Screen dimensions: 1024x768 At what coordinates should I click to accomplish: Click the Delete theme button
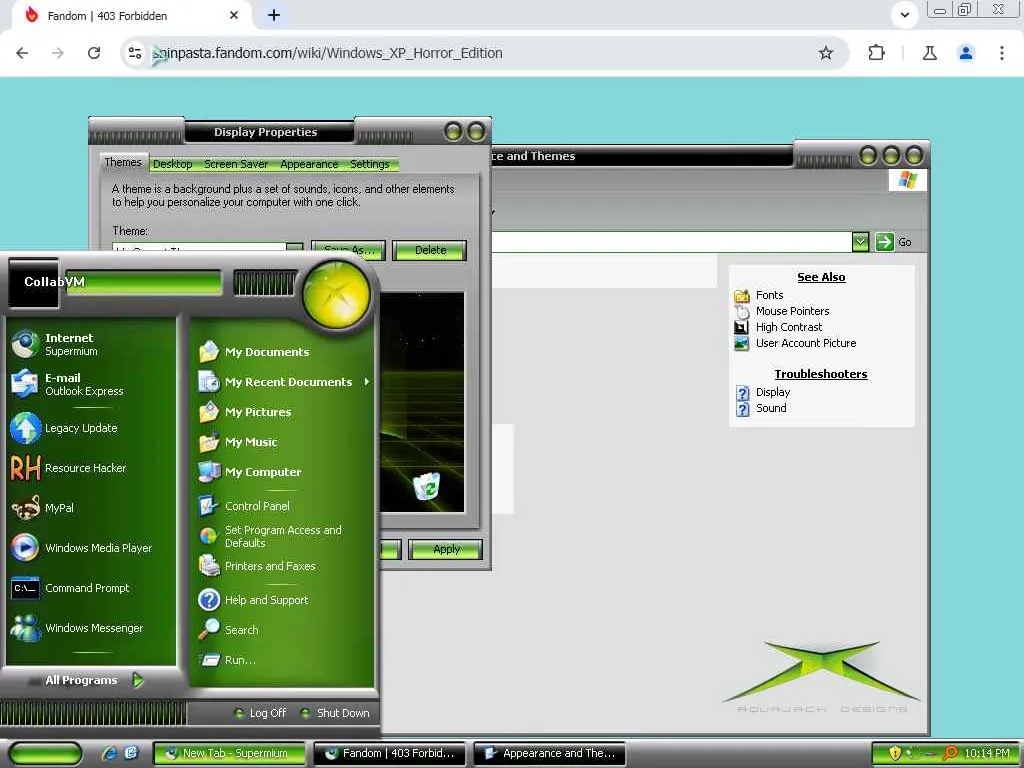point(430,250)
